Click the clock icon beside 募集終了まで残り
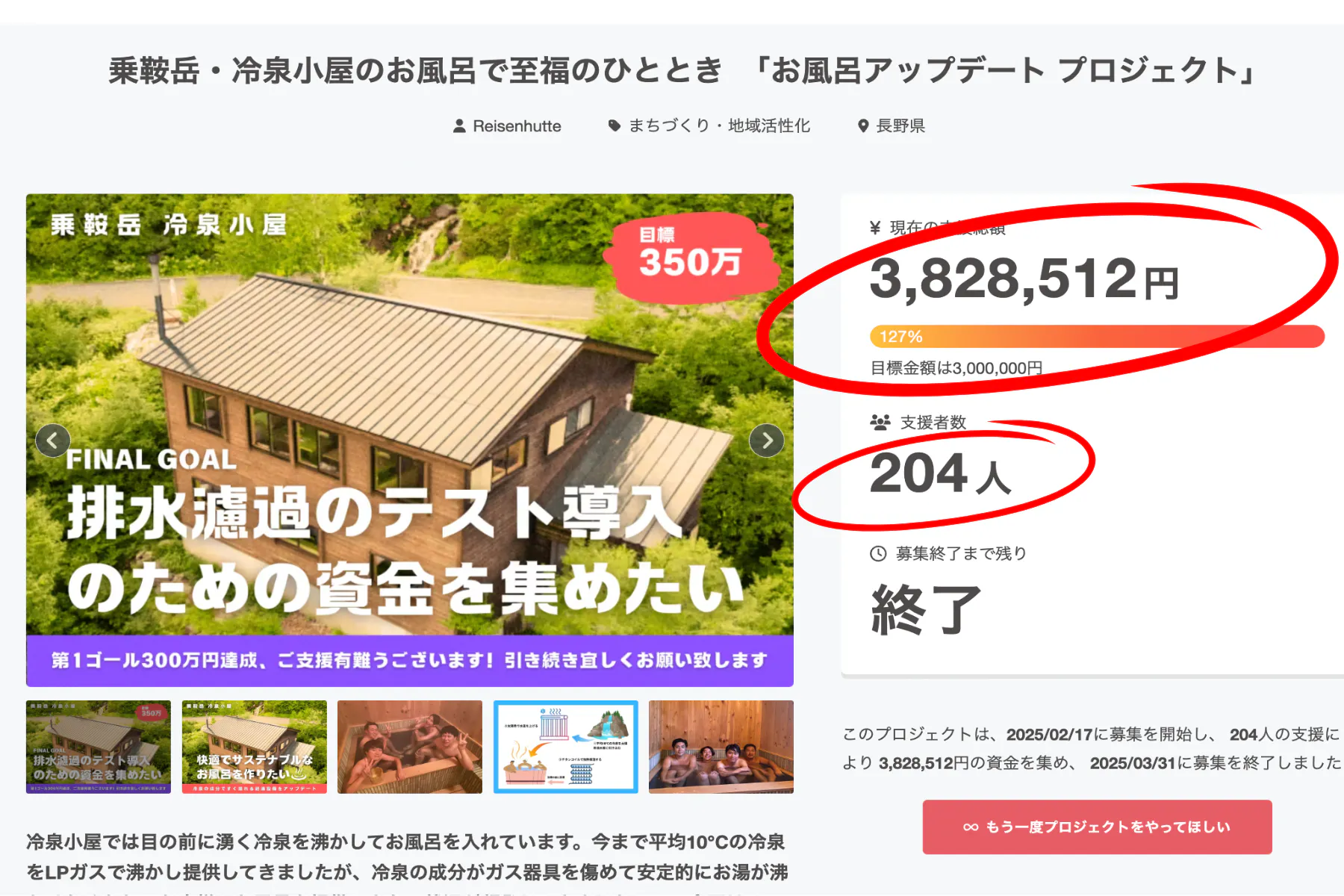Screen dimensions: 1344x896 [878, 553]
